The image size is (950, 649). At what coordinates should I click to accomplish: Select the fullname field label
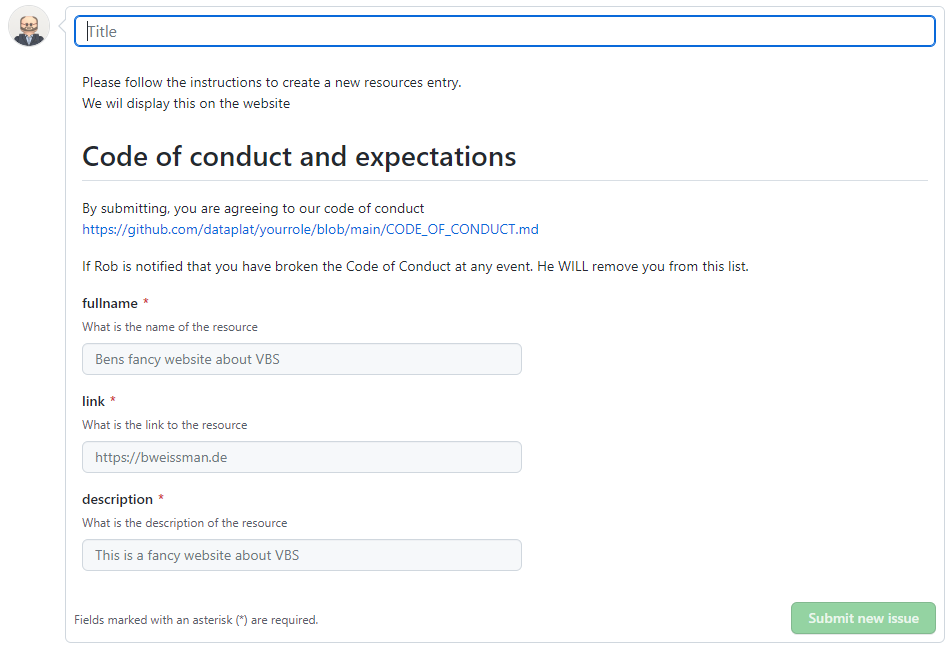tap(110, 303)
